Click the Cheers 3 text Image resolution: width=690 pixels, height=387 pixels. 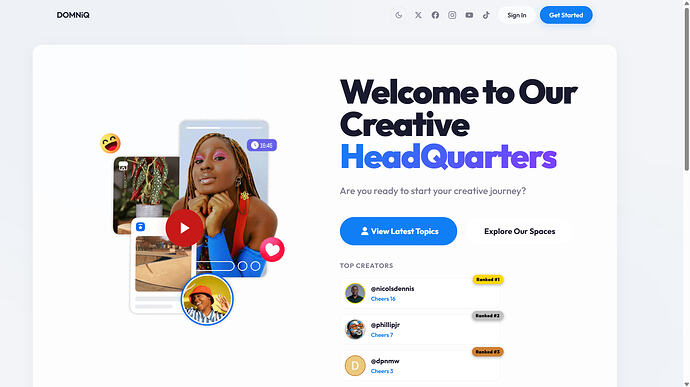coord(382,371)
